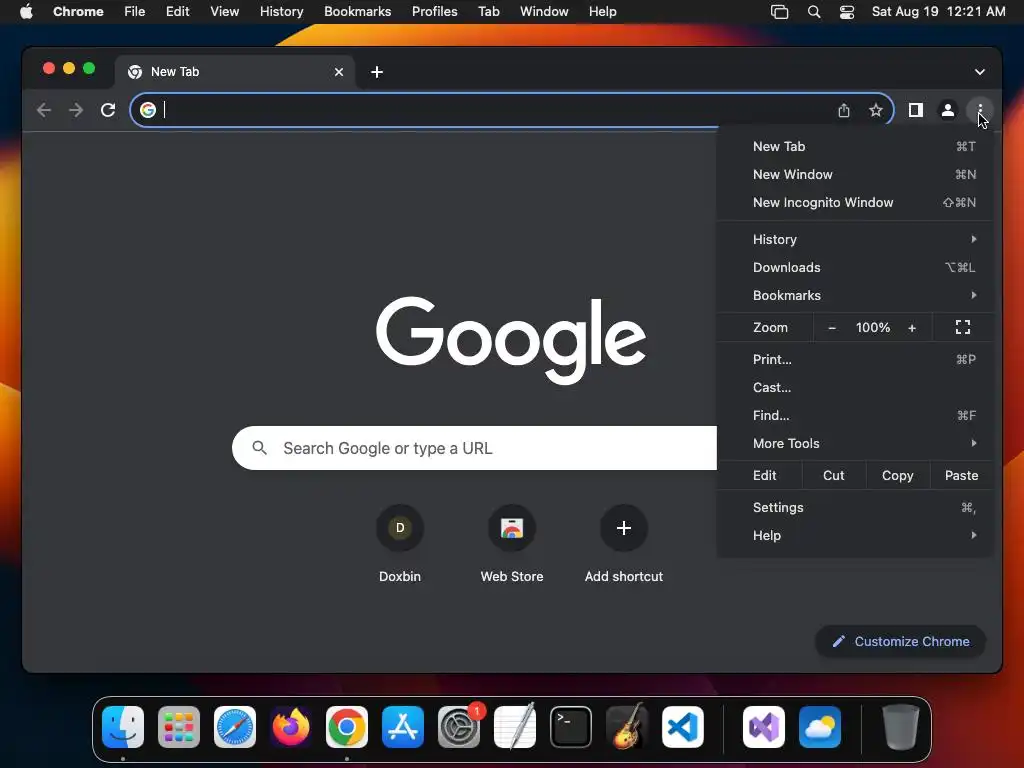The image size is (1024, 768).
Task: Click the three-dot Chrome menu button
Action: [x=980, y=110]
